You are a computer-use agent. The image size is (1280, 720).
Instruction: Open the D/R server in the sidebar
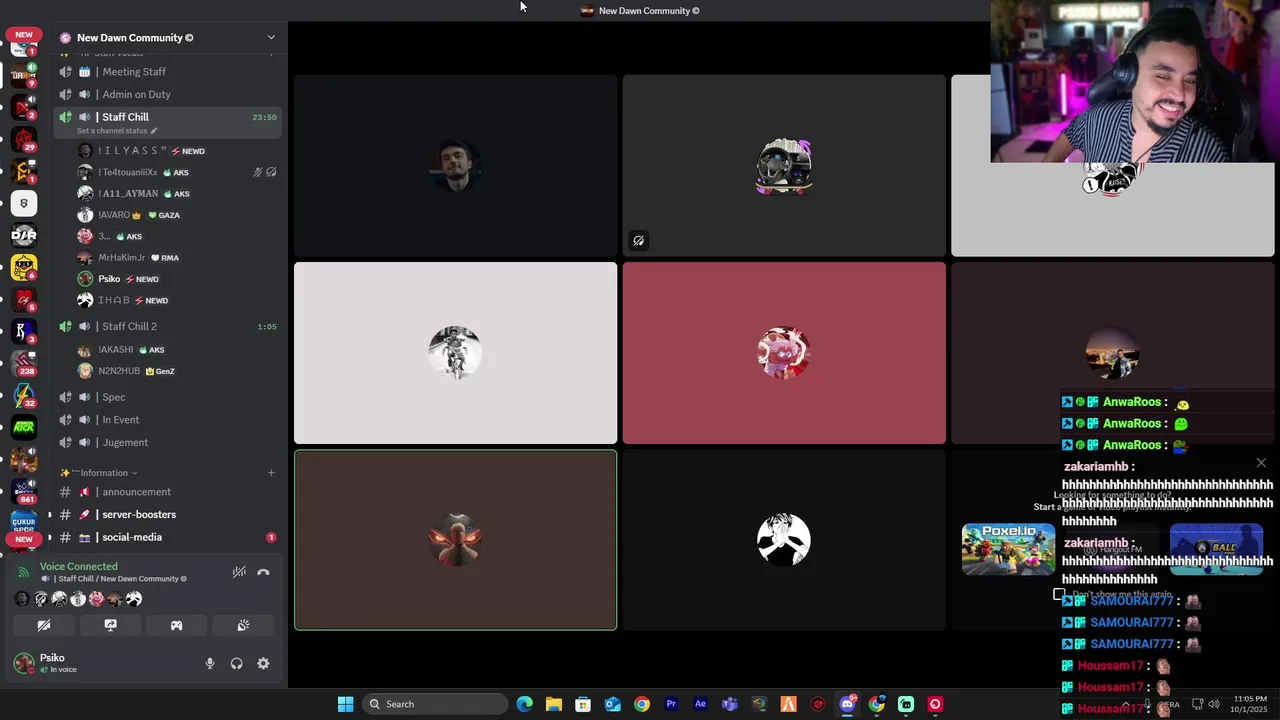pyautogui.click(x=24, y=235)
